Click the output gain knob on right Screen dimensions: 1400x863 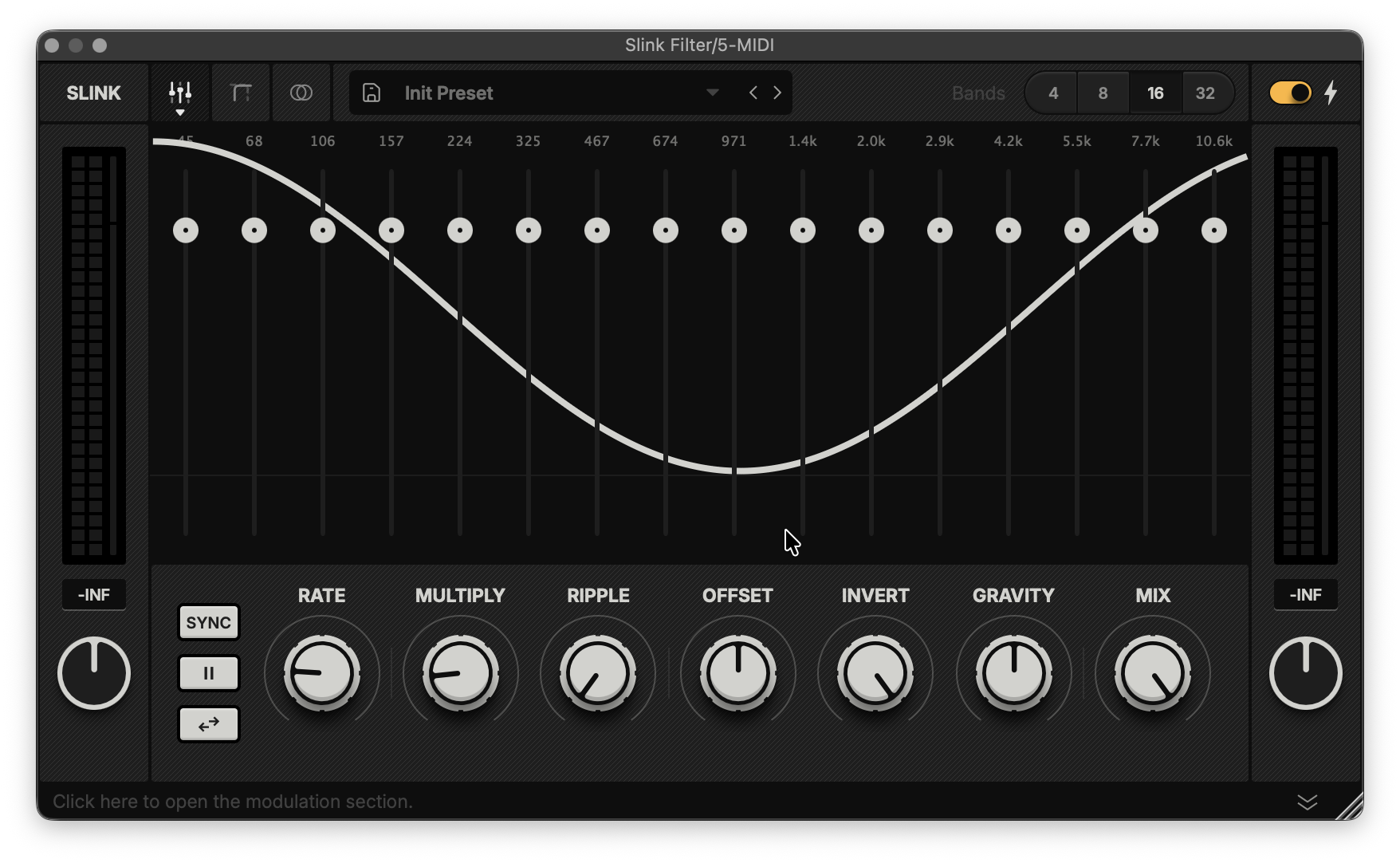pyautogui.click(x=1306, y=673)
